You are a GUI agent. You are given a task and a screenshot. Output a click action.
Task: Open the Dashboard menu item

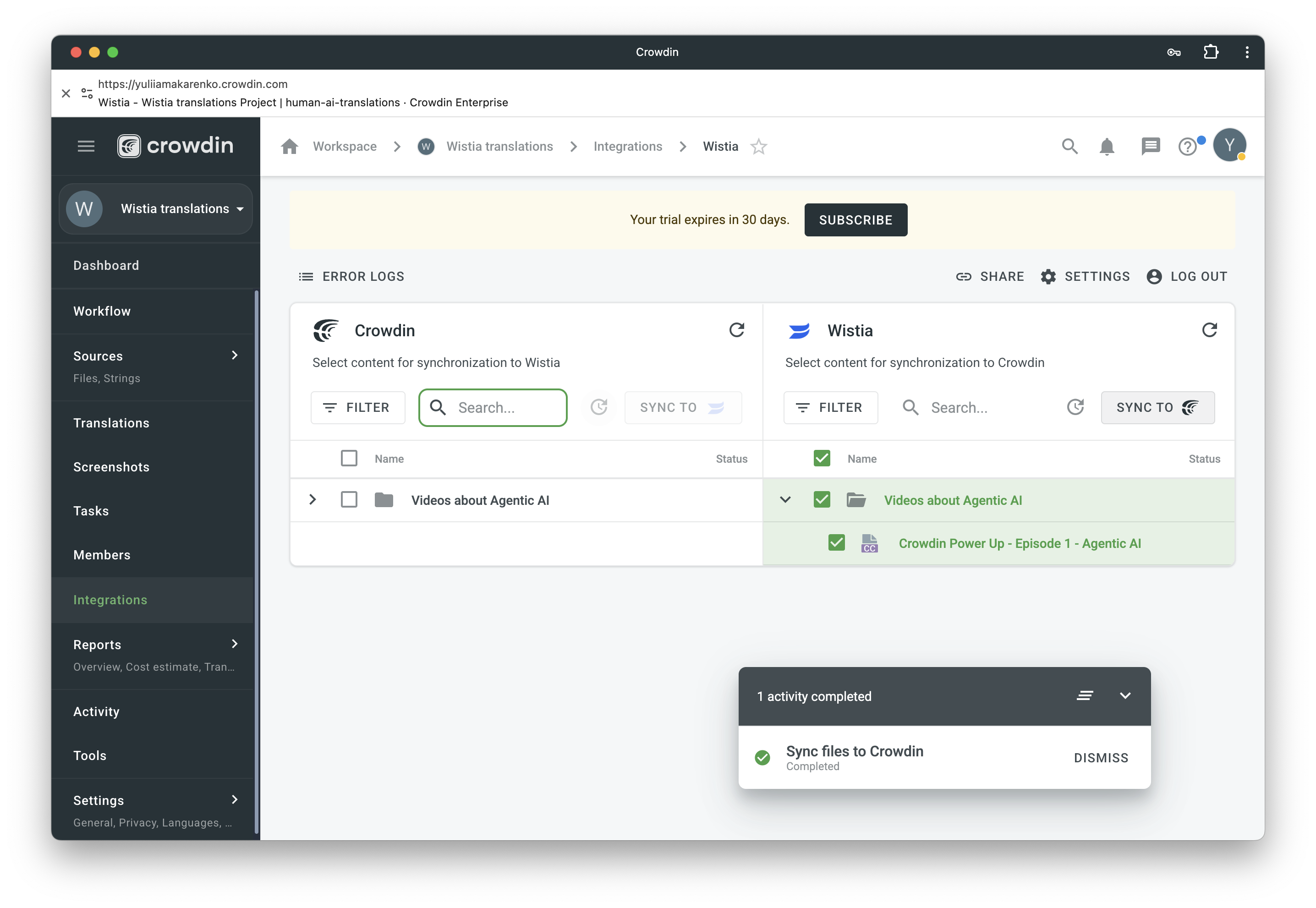tap(106, 266)
